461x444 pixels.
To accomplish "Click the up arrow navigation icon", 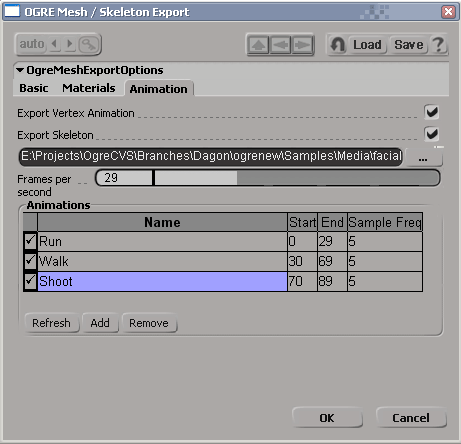I will point(258,44).
